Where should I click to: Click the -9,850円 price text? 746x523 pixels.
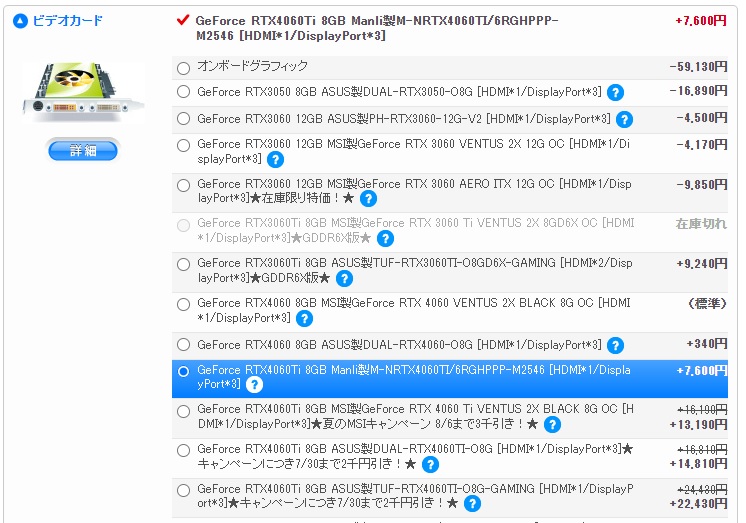(x=702, y=185)
